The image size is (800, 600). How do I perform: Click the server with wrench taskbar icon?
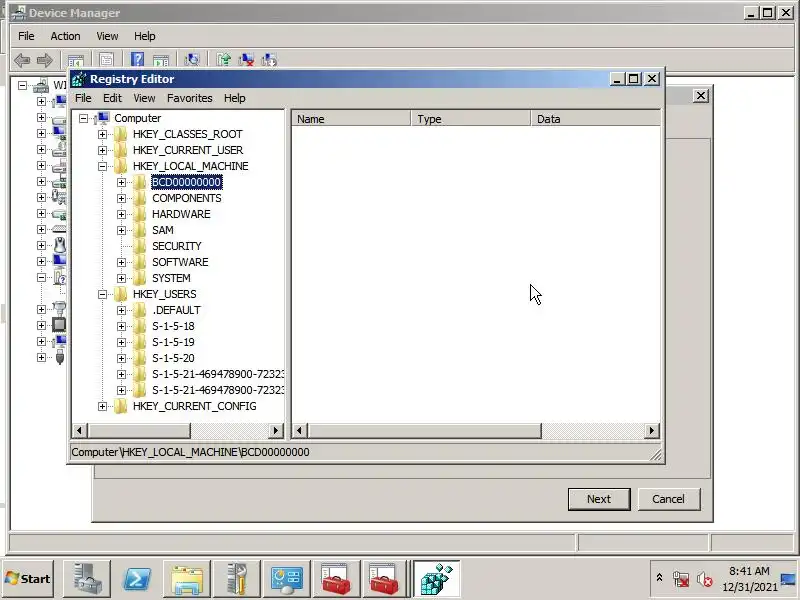pyautogui.click(x=237, y=579)
